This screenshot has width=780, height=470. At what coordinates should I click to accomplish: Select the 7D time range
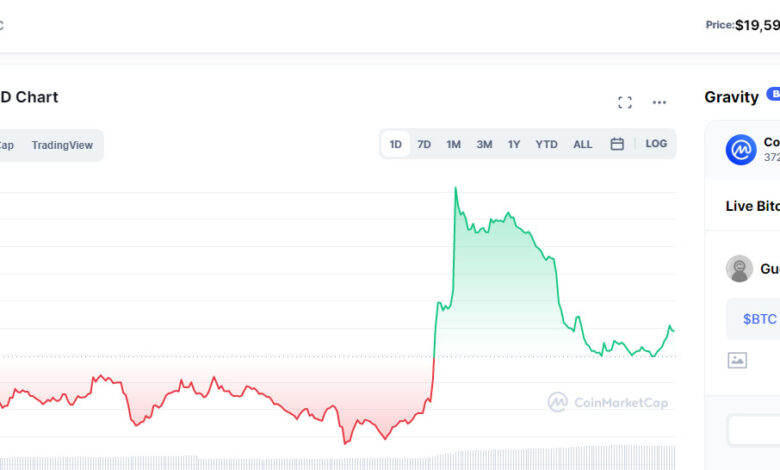[x=424, y=144]
